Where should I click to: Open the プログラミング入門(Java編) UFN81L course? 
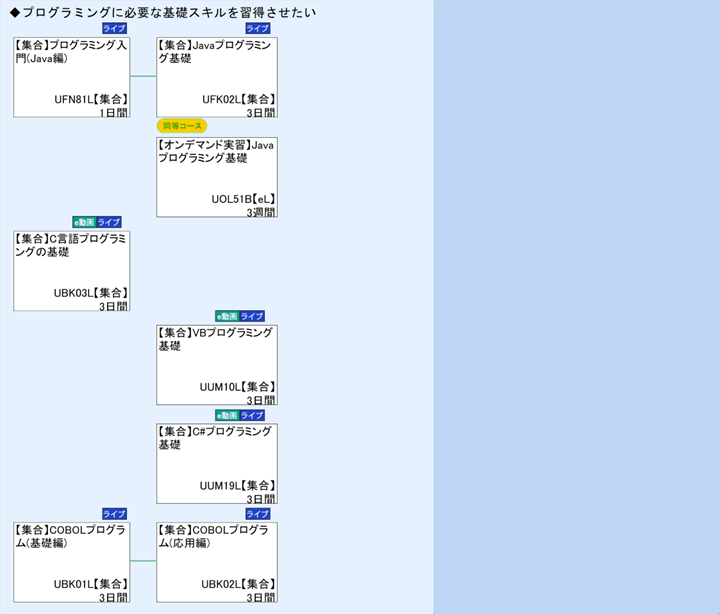(x=71, y=77)
